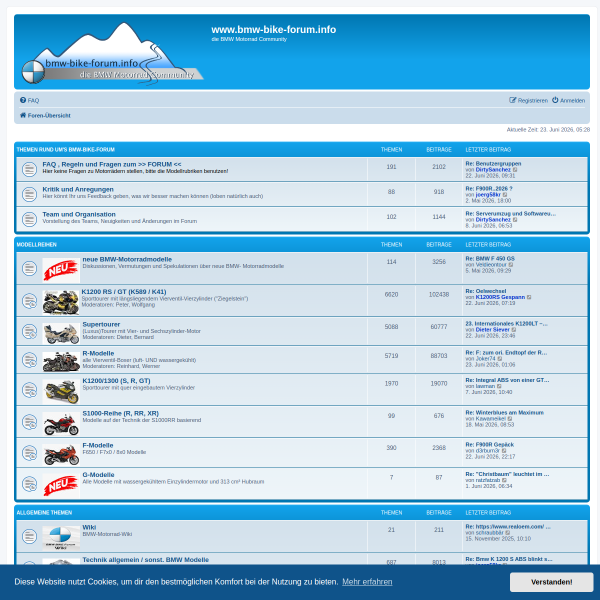View latest post icon next to lawman
This screenshot has height=600, width=600.
[499, 386]
